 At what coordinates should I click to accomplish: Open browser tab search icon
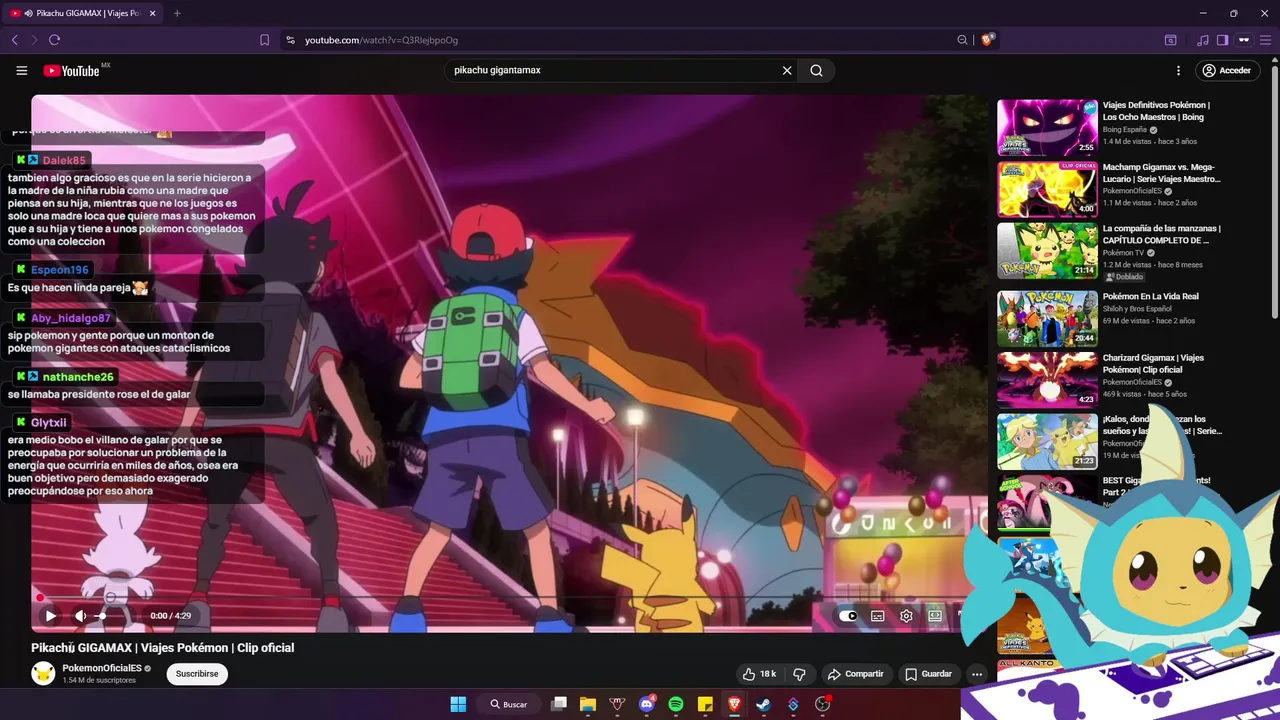pos(1170,40)
